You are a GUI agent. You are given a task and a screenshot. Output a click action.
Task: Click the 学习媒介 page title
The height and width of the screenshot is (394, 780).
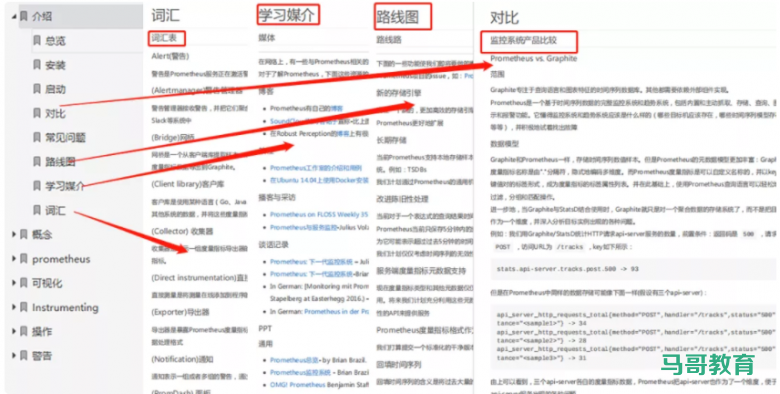click(x=287, y=15)
